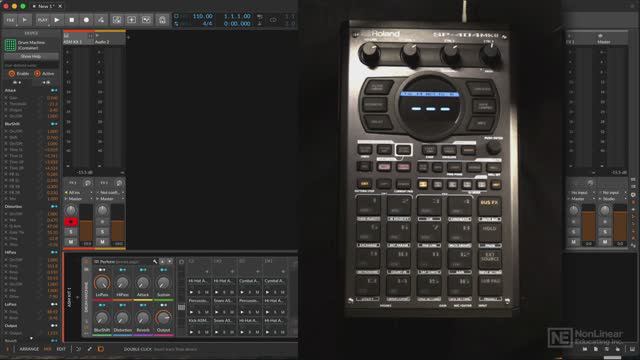Image resolution: width=640 pixels, height=360 pixels.
Task: Adjust the Master channel volume fader
Action: tap(620, 223)
